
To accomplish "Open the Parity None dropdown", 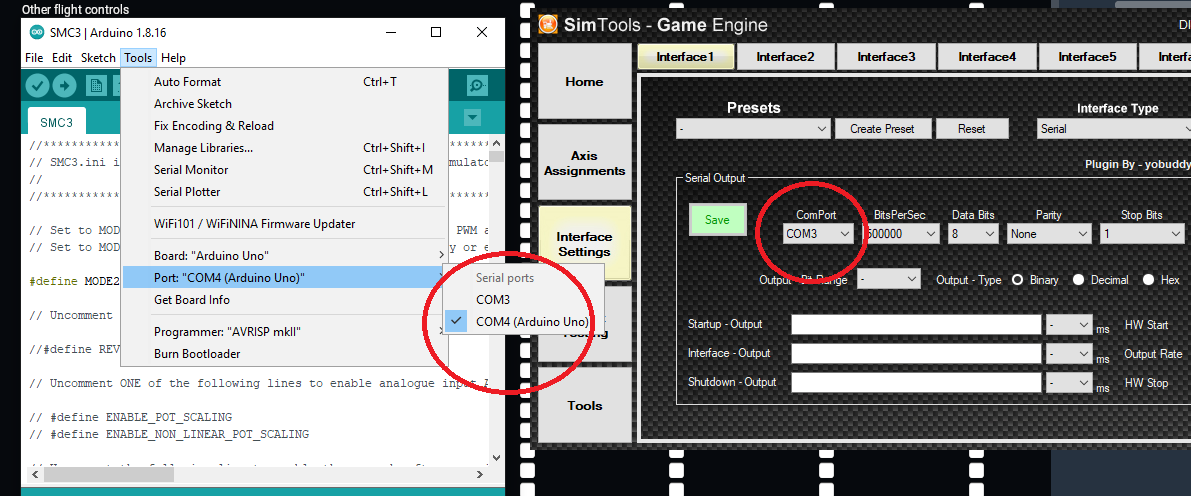I will pos(1050,234).
